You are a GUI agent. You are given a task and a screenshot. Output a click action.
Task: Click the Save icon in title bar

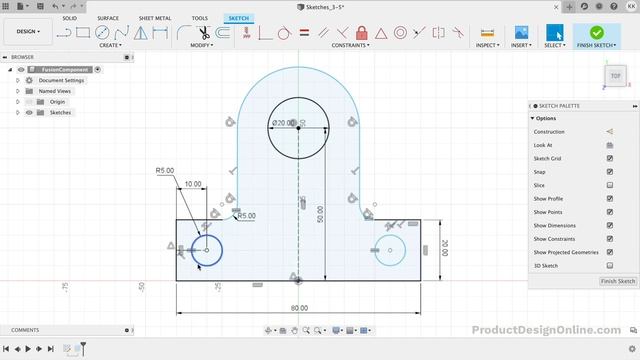[x=40, y=7]
